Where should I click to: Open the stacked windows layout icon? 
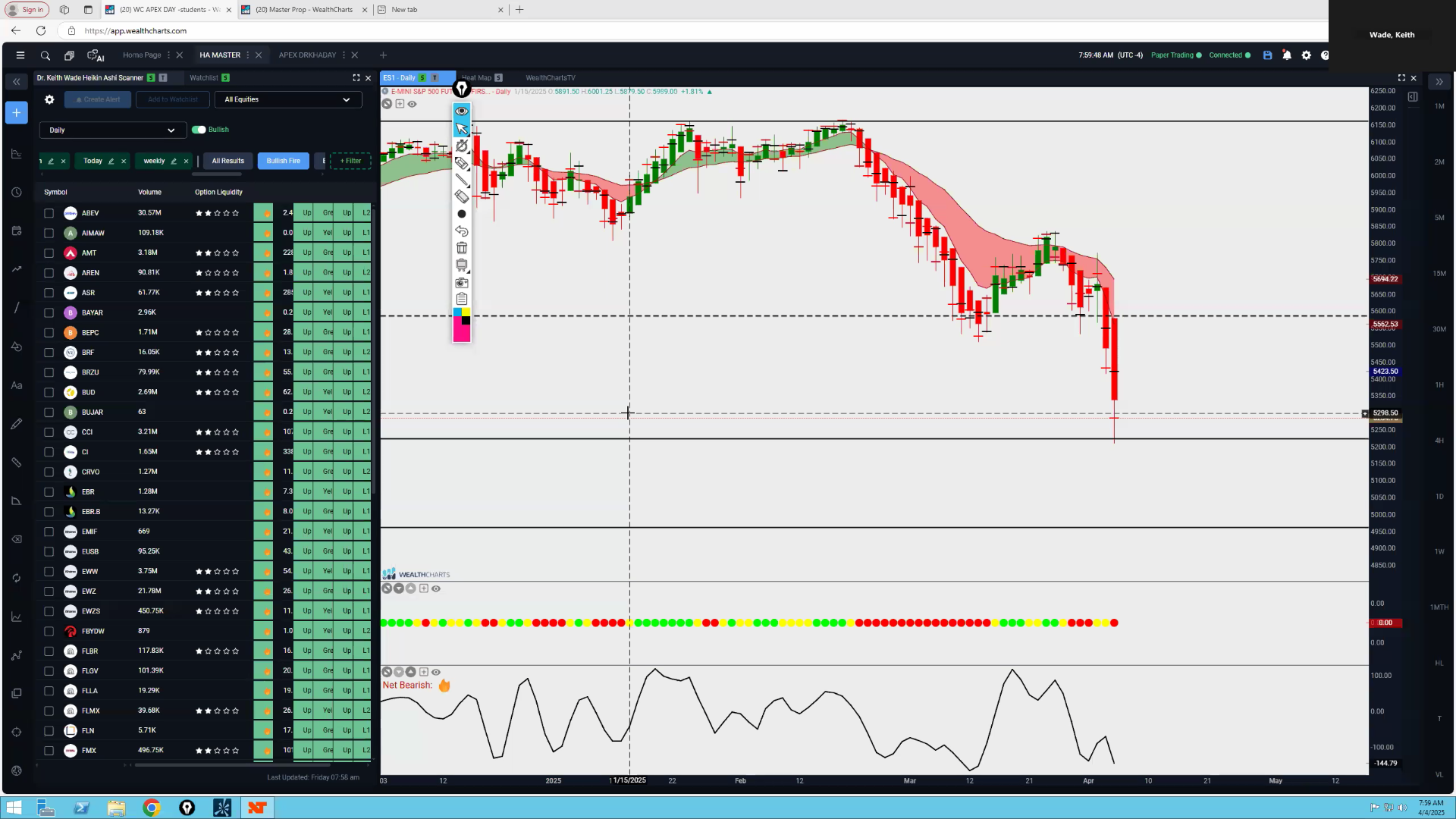[x=69, y=55]
